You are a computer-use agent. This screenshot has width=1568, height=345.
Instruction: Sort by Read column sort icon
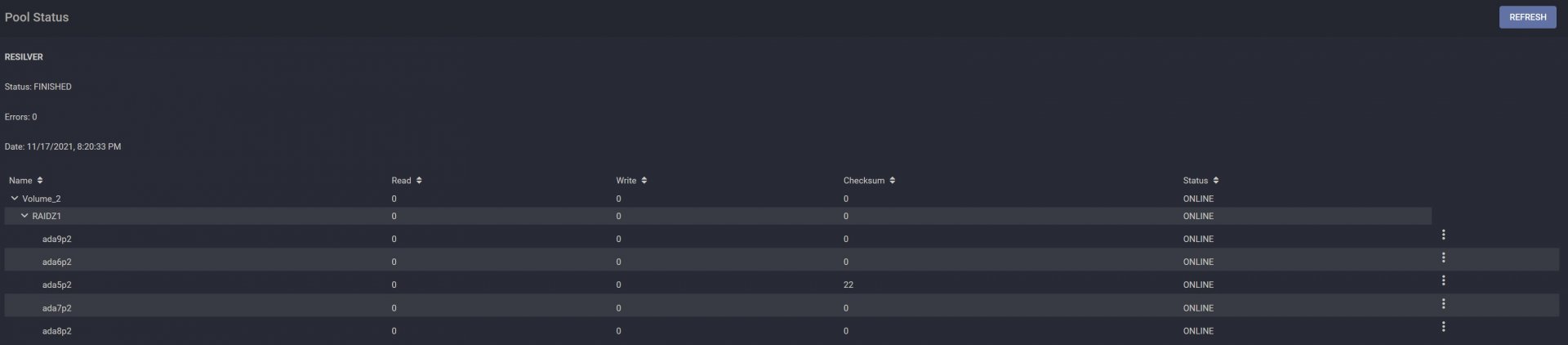pyautogui.click(x=418, y=181)
